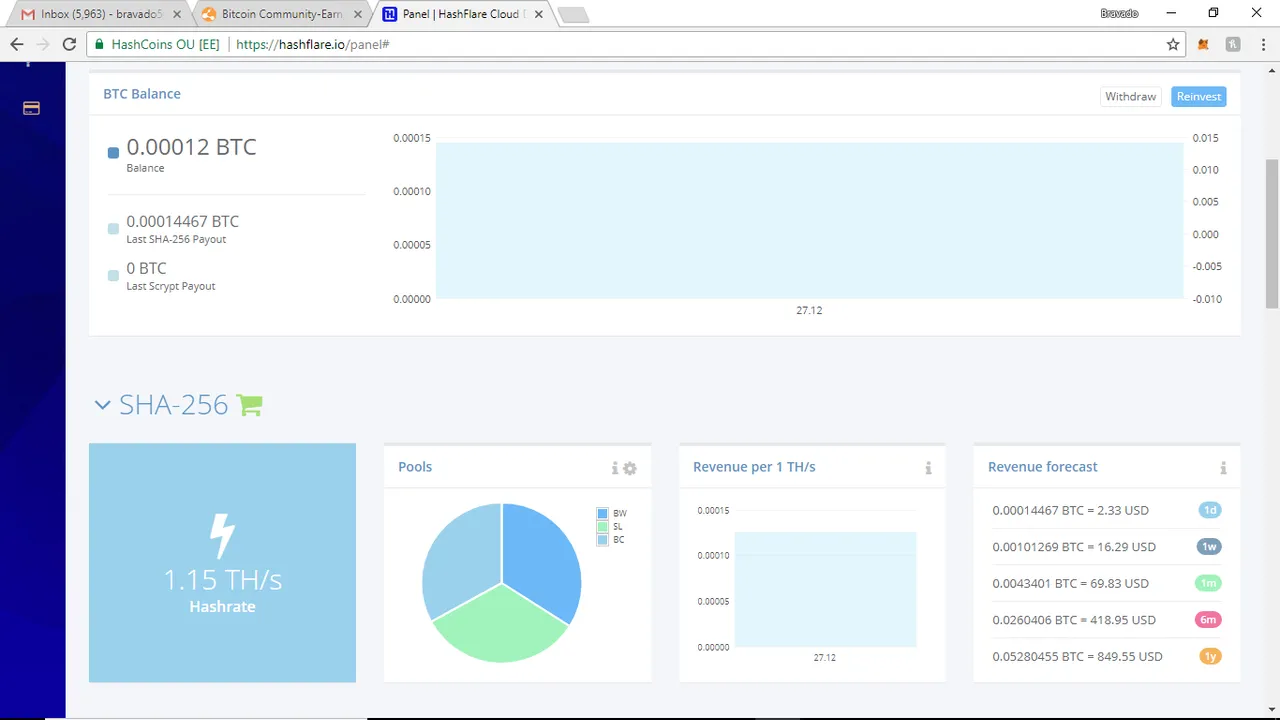The image size is (1280, 720).
Task: Click the 0.00014467 BTC last payout value
Action: click(183, 222)
